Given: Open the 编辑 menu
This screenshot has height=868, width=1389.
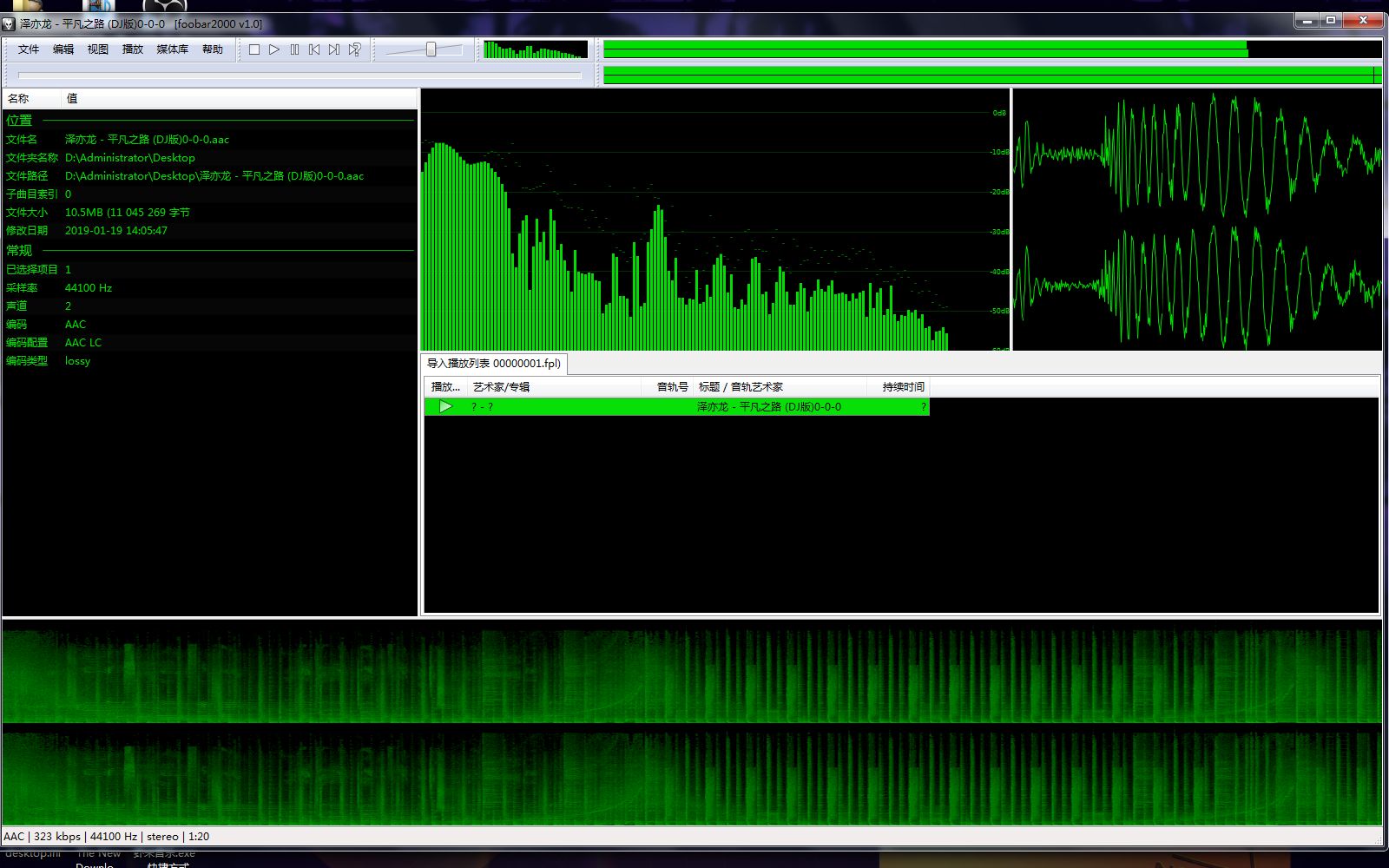Looking at the screenshot, I should 63,49.
